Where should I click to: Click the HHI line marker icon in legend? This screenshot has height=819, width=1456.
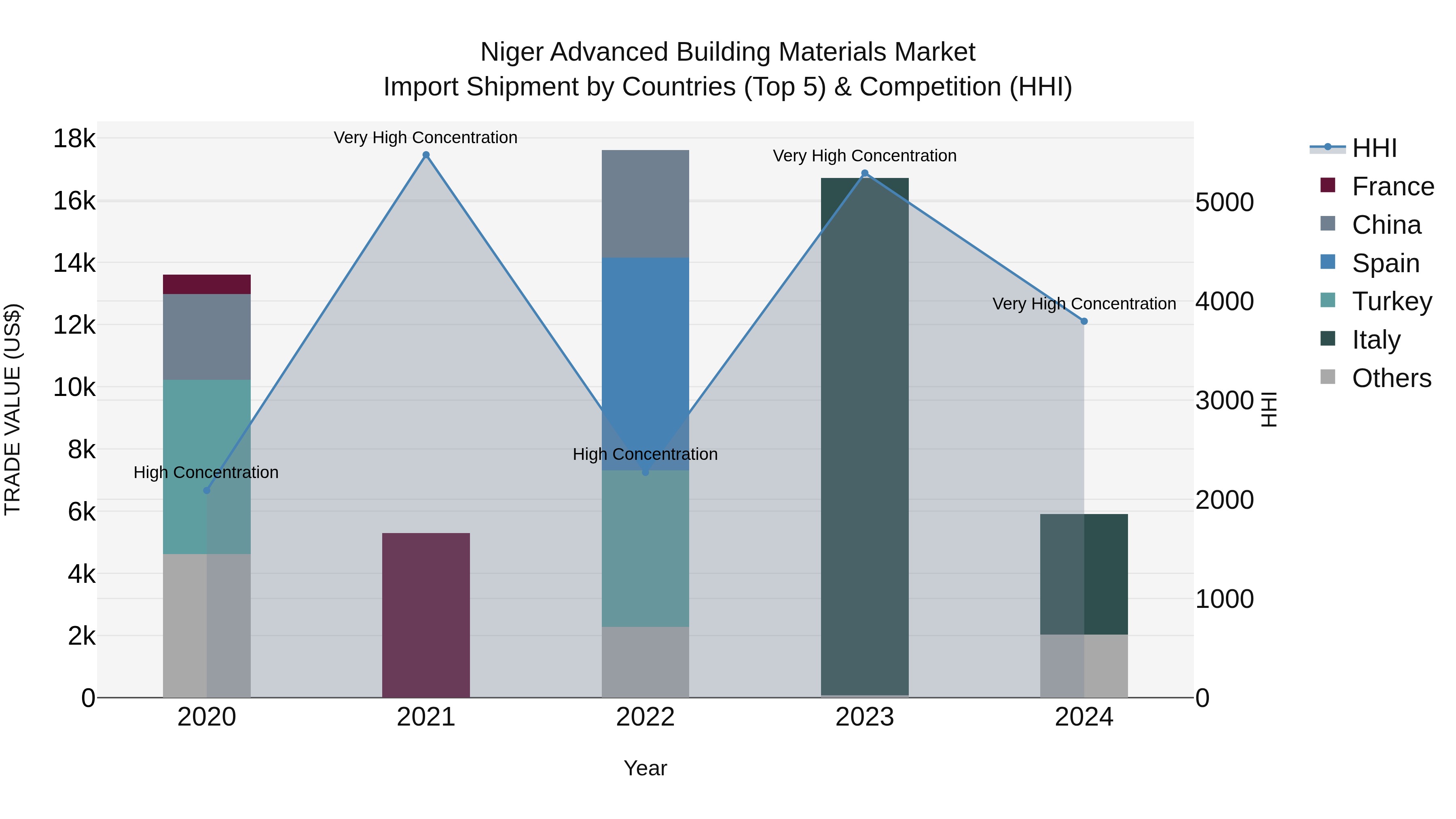pos(1328,148)
